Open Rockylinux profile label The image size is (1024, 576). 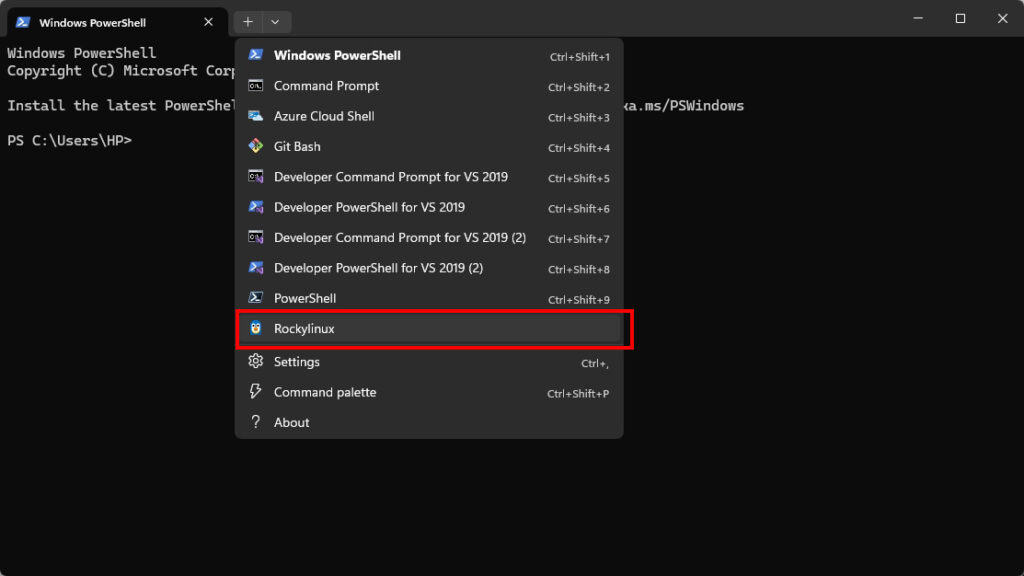point(304,328)
